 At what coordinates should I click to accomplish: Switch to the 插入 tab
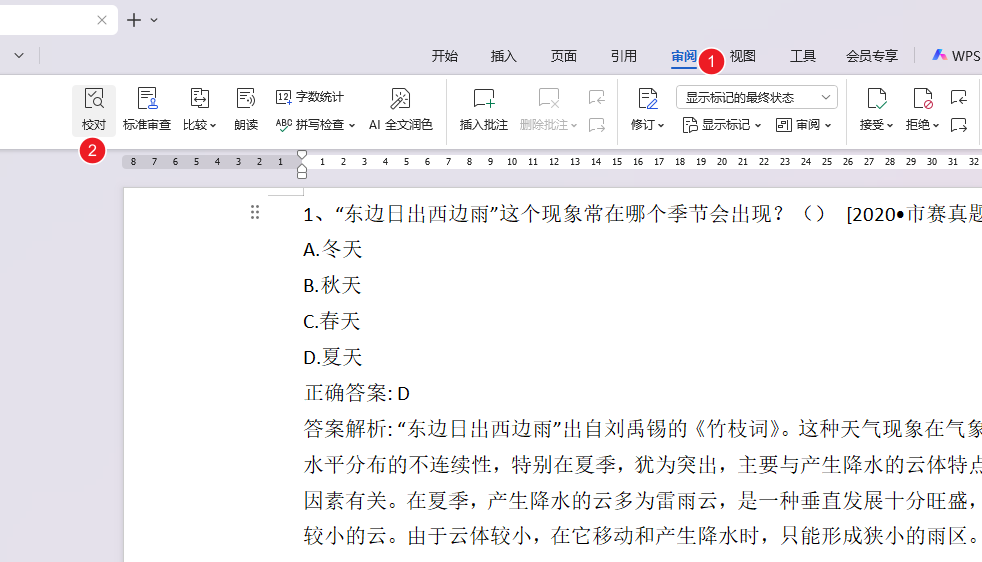pos(504,56)
